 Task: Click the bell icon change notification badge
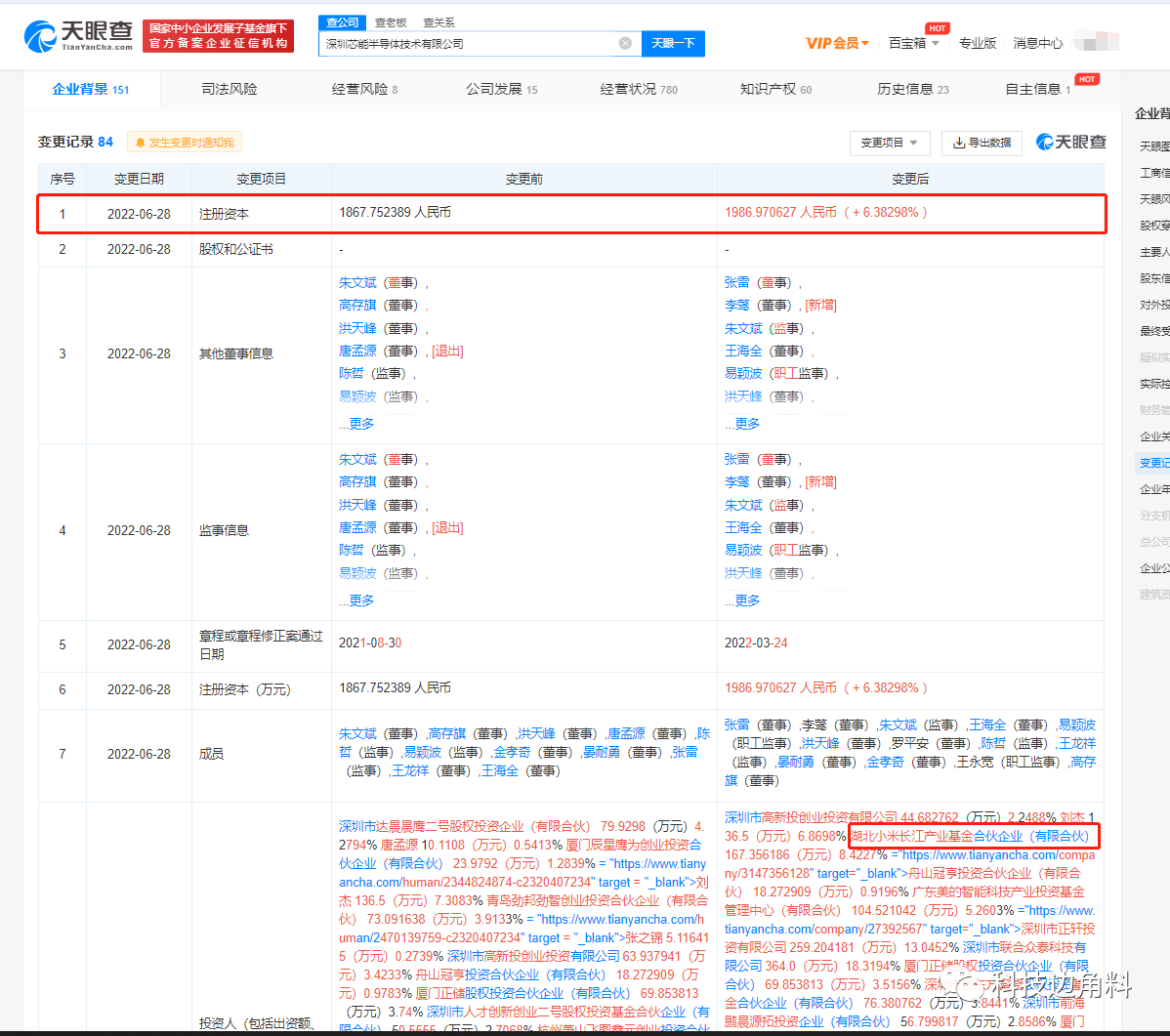tap(185, 143)
